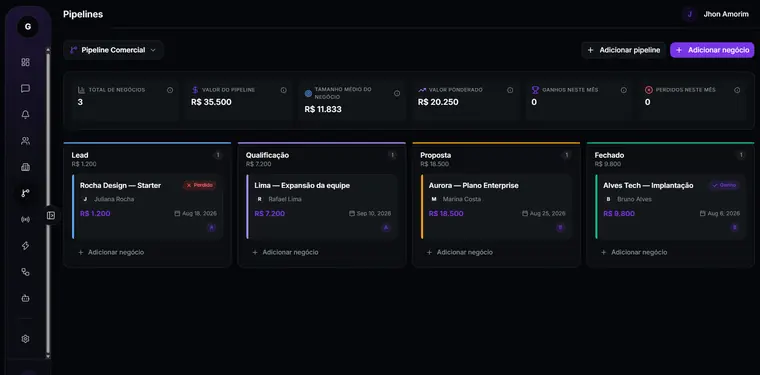Click the calendar icon beside Aug 25, 2026

point(525,214)
